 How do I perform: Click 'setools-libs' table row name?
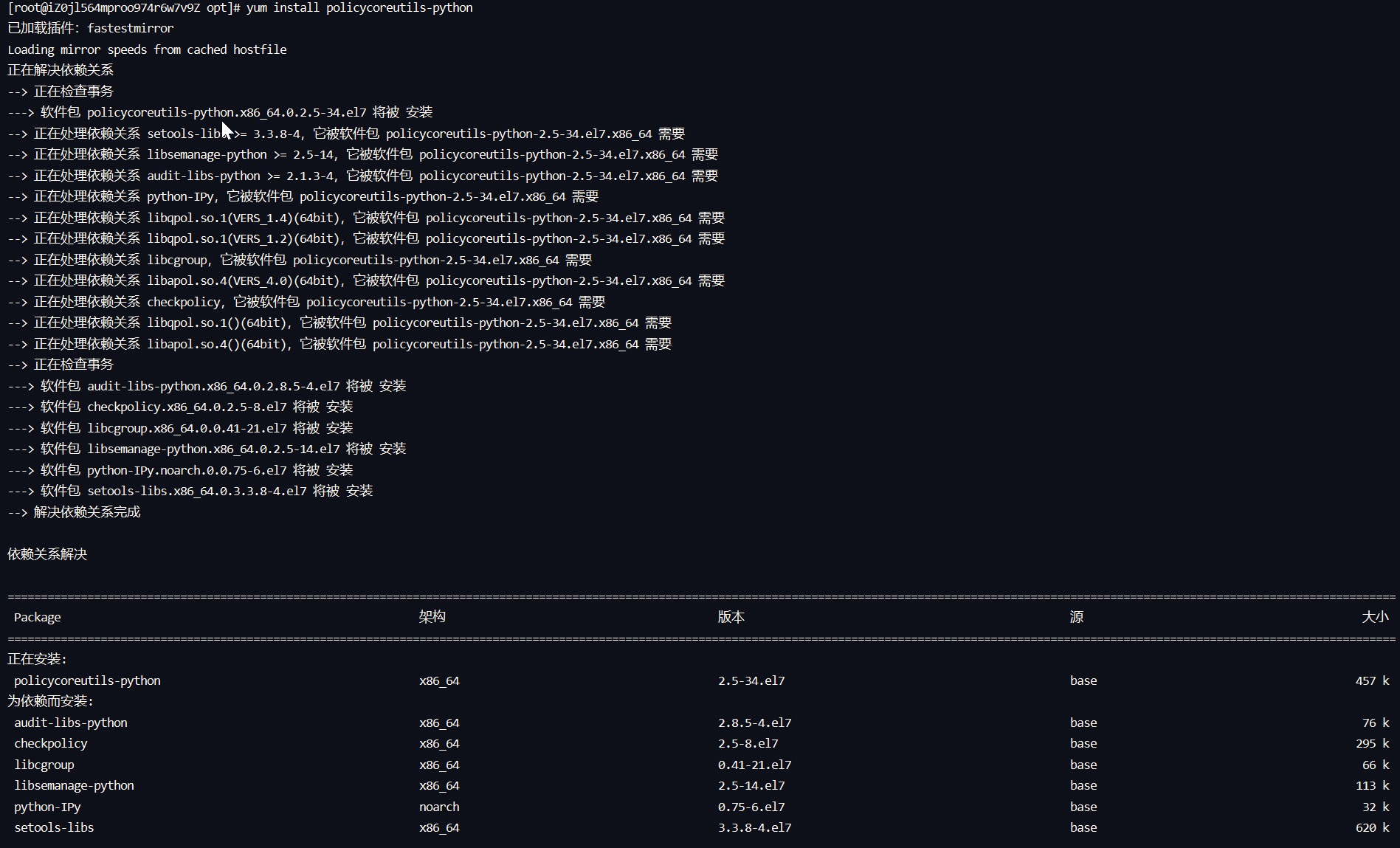click(x=54, y=827)
